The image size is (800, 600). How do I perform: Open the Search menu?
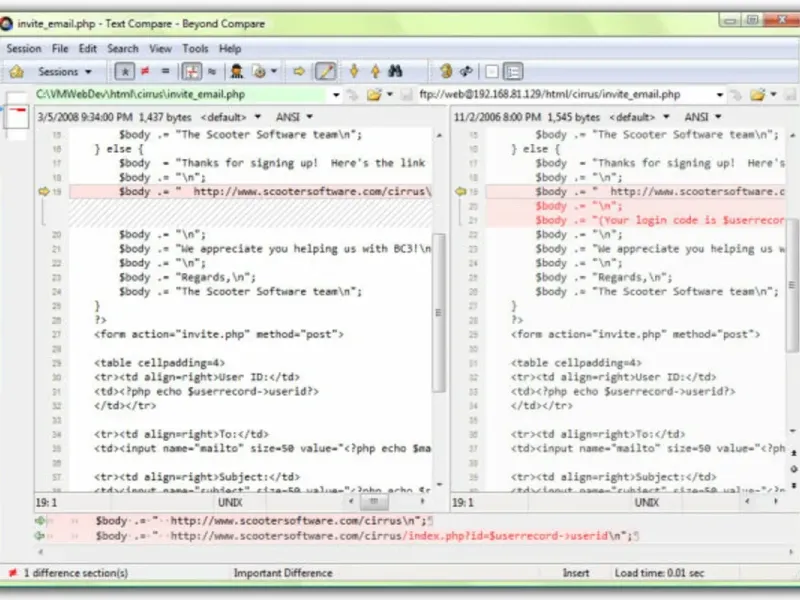point(122,48)
